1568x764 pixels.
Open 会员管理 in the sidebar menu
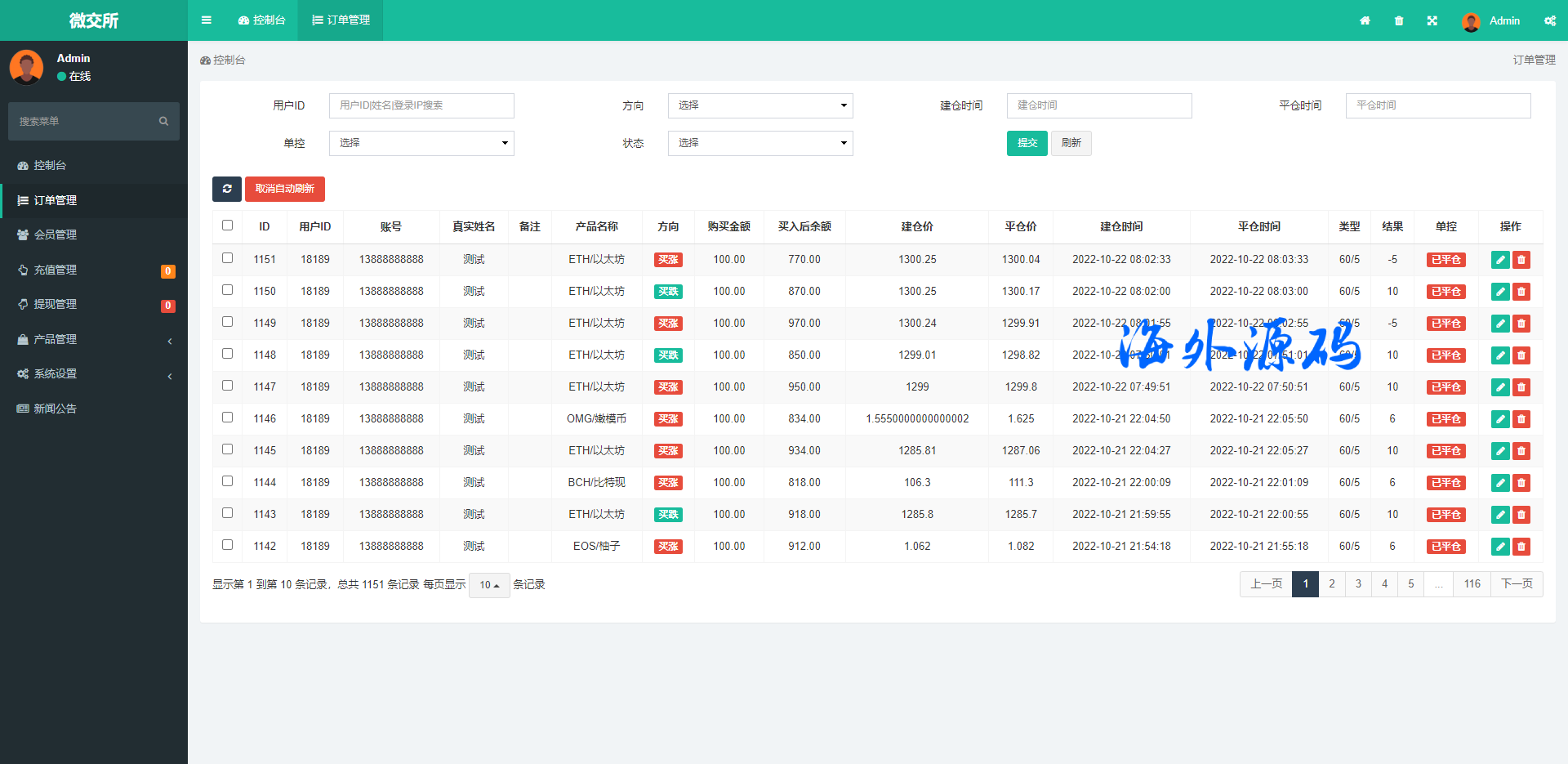point(55,235)
